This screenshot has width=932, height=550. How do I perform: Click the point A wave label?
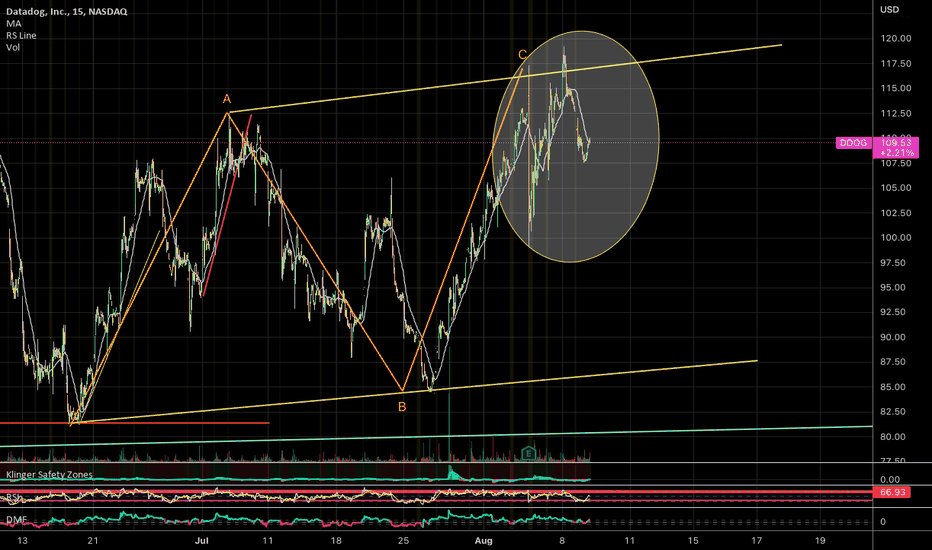(226, 99)
